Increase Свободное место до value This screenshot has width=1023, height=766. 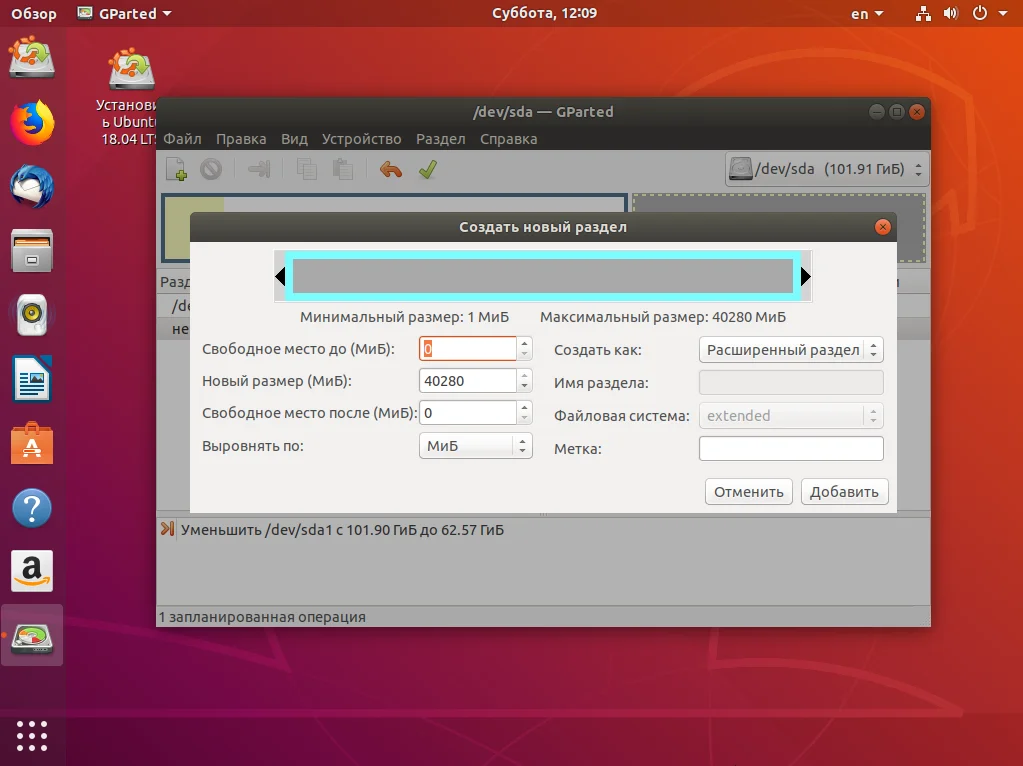524,342
